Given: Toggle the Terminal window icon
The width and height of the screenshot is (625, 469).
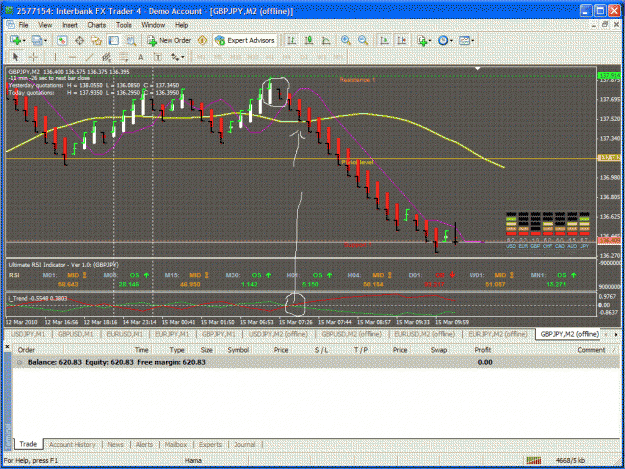Looking at the screenshot, I should (114, 40).
